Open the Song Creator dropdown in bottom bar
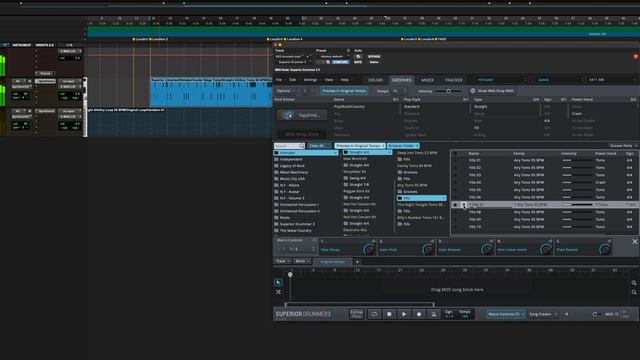640x360 pixels. [x=543, y=314]
